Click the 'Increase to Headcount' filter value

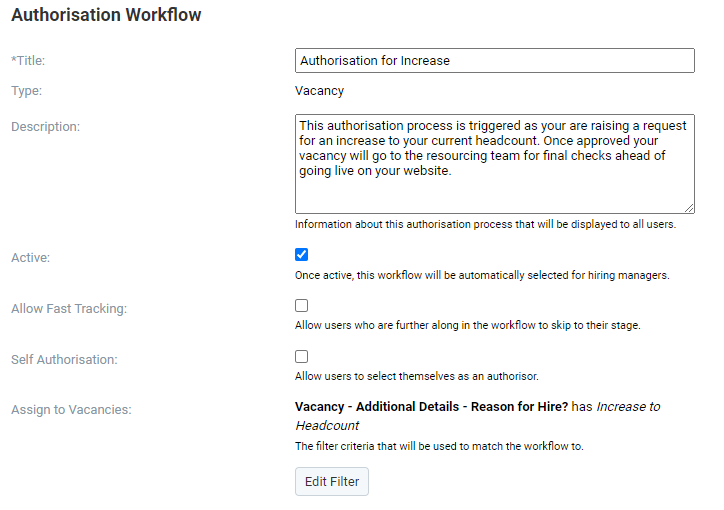478,416
